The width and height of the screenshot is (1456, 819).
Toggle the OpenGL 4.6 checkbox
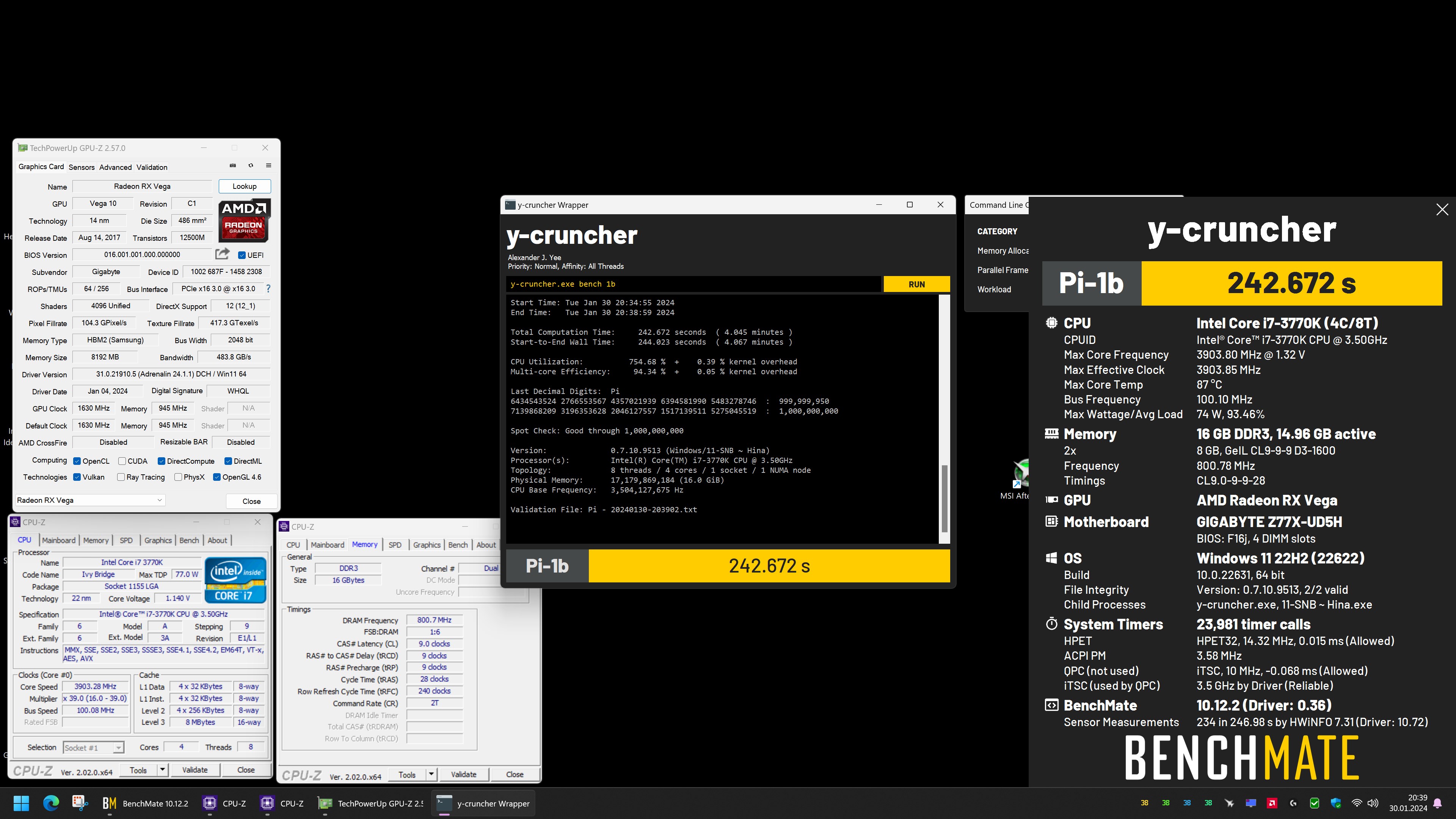pyautogui.click(x=217, y=477)
